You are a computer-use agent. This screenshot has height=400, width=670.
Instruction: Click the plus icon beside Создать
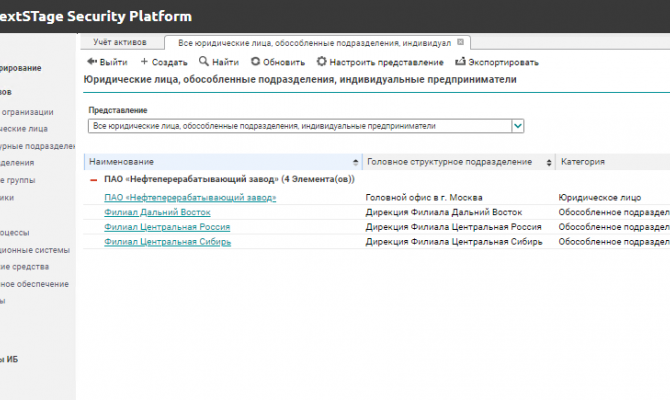144,62
